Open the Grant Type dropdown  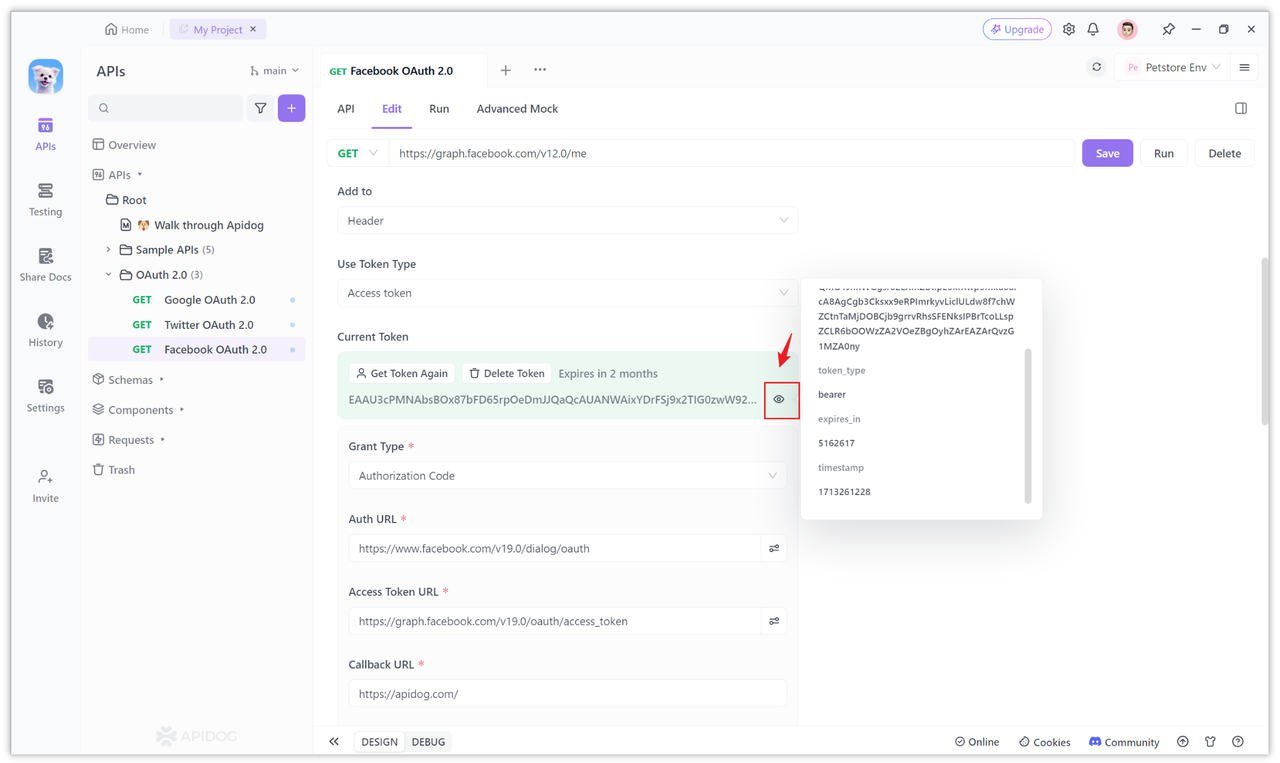click(x=567, y=475)
